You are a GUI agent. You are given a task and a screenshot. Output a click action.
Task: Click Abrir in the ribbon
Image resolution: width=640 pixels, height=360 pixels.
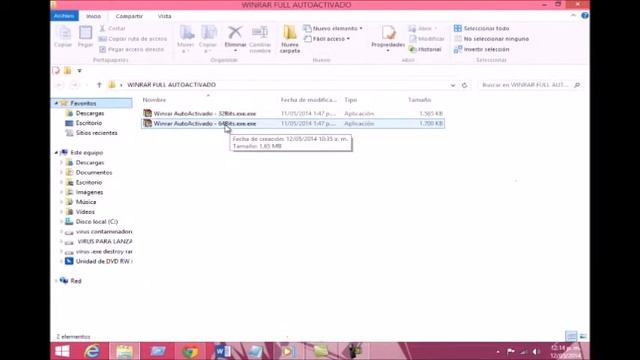coord(423,28)
